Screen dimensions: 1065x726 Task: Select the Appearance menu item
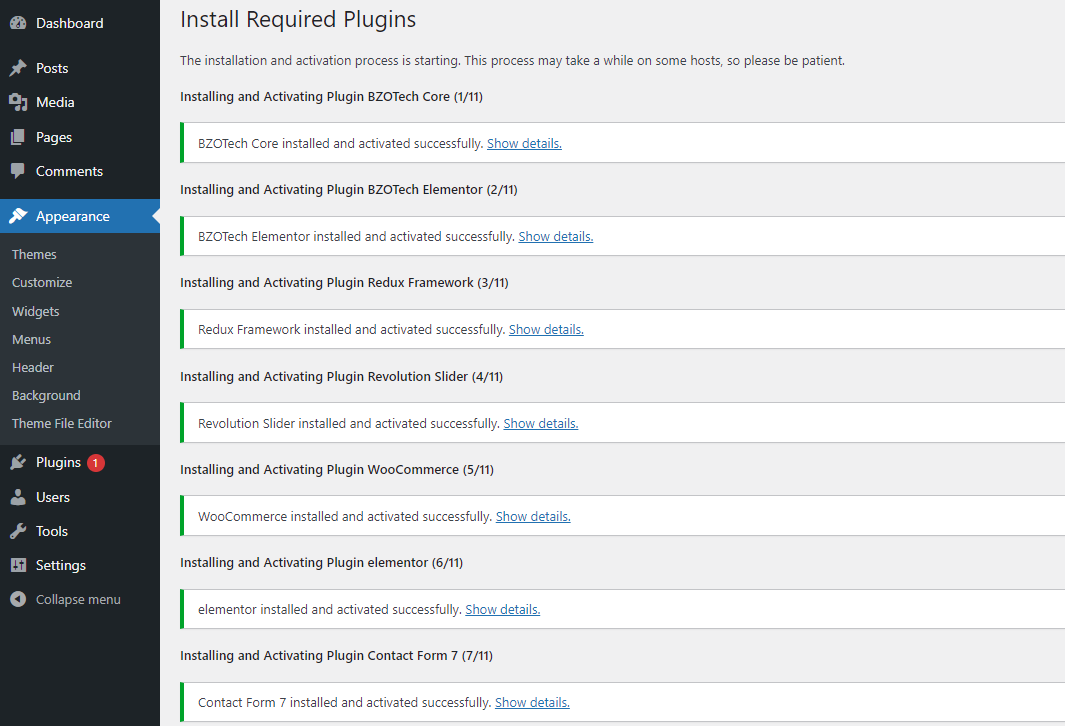[x=73, y=216]
